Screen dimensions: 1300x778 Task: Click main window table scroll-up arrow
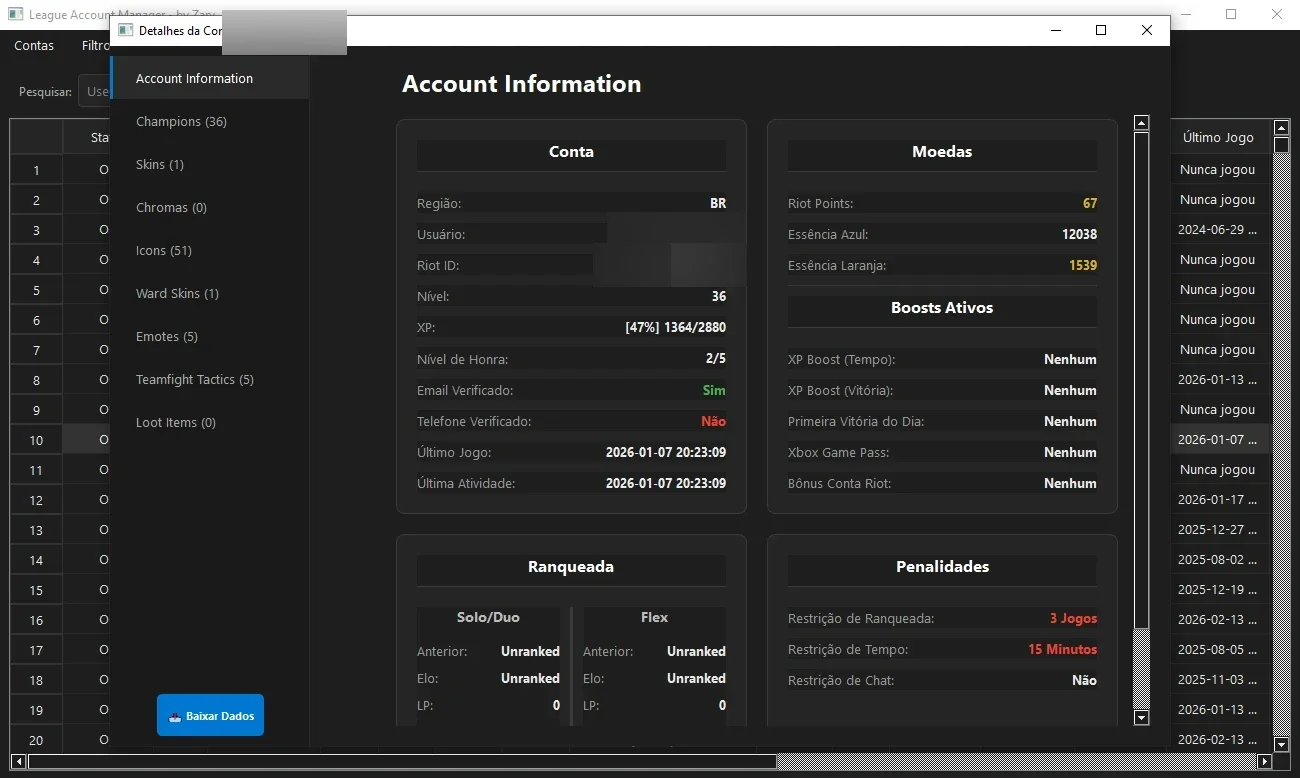pos(1282,128)
